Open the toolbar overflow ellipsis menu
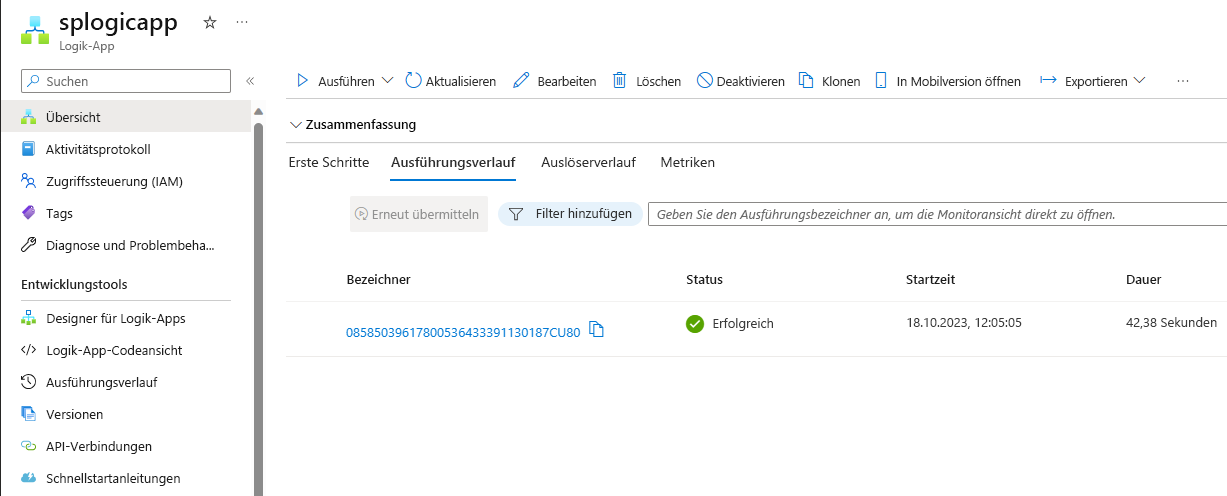The height and width of the screenshot is (496, 1227). pos(1183,81)
